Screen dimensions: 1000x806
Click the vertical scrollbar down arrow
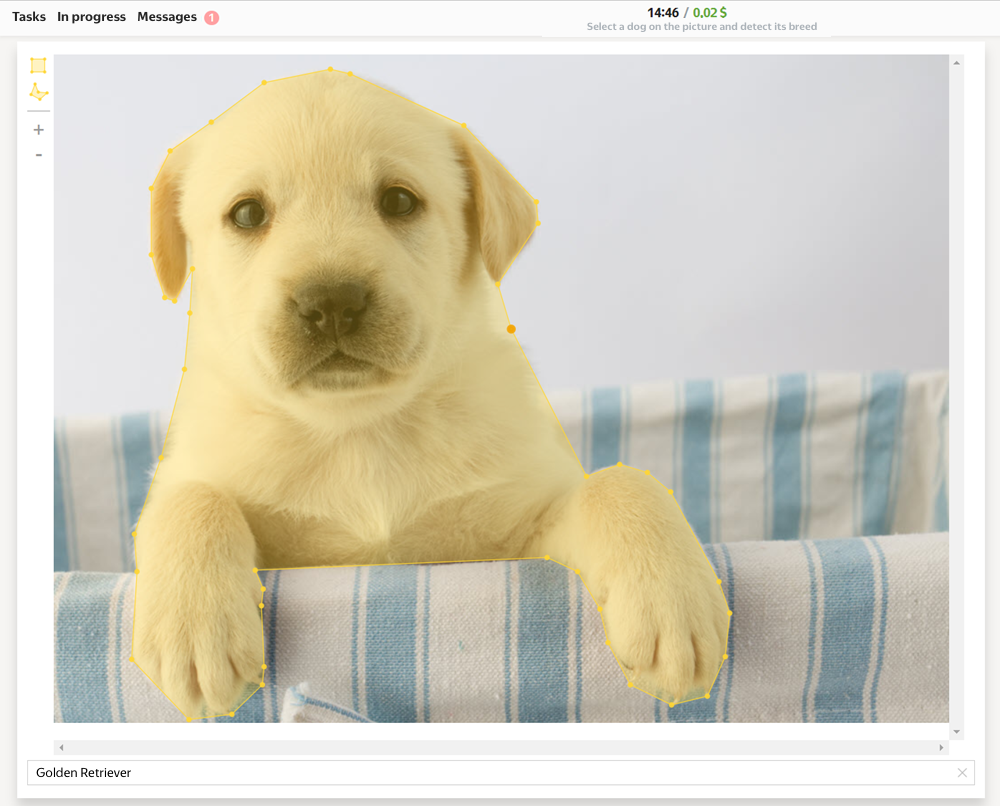956,731
